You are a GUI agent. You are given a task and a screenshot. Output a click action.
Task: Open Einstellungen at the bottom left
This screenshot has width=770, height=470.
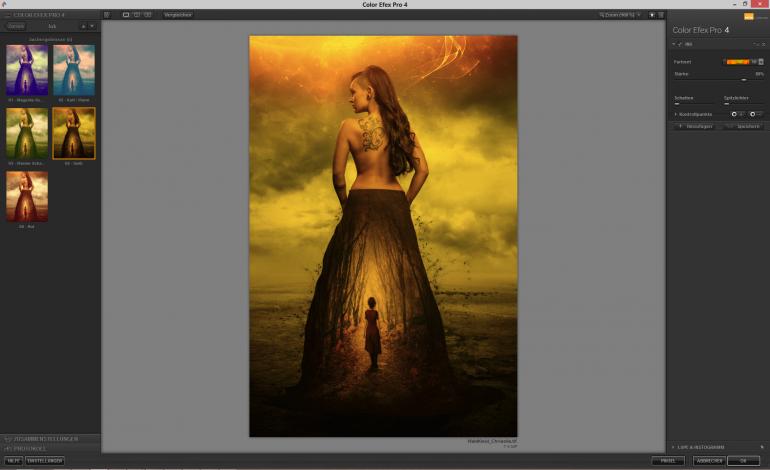tap(45, 461)
